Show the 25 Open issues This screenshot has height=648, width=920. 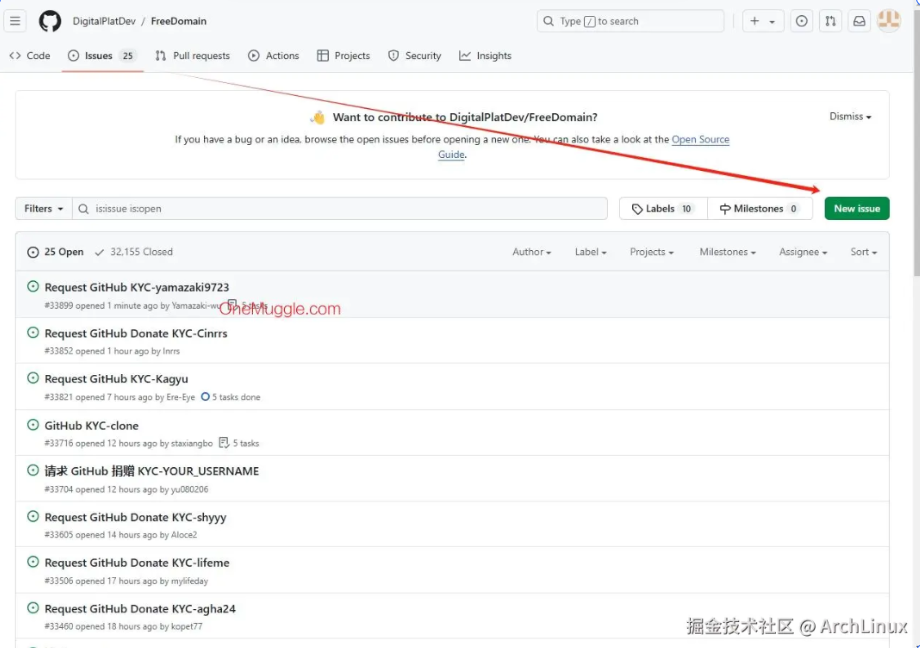55,252
